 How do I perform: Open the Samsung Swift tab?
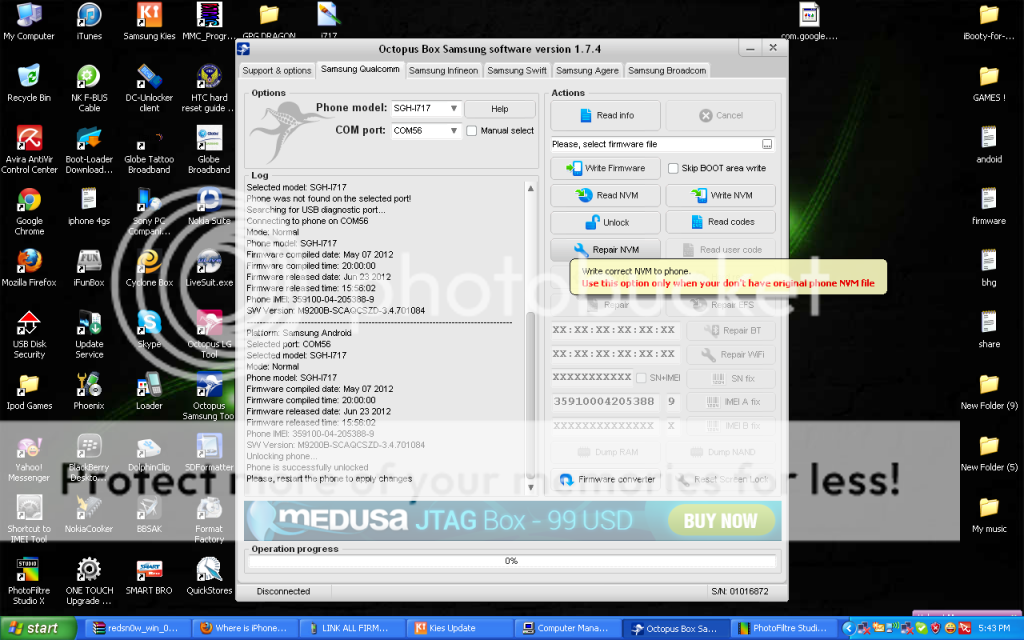pos(517,71)
